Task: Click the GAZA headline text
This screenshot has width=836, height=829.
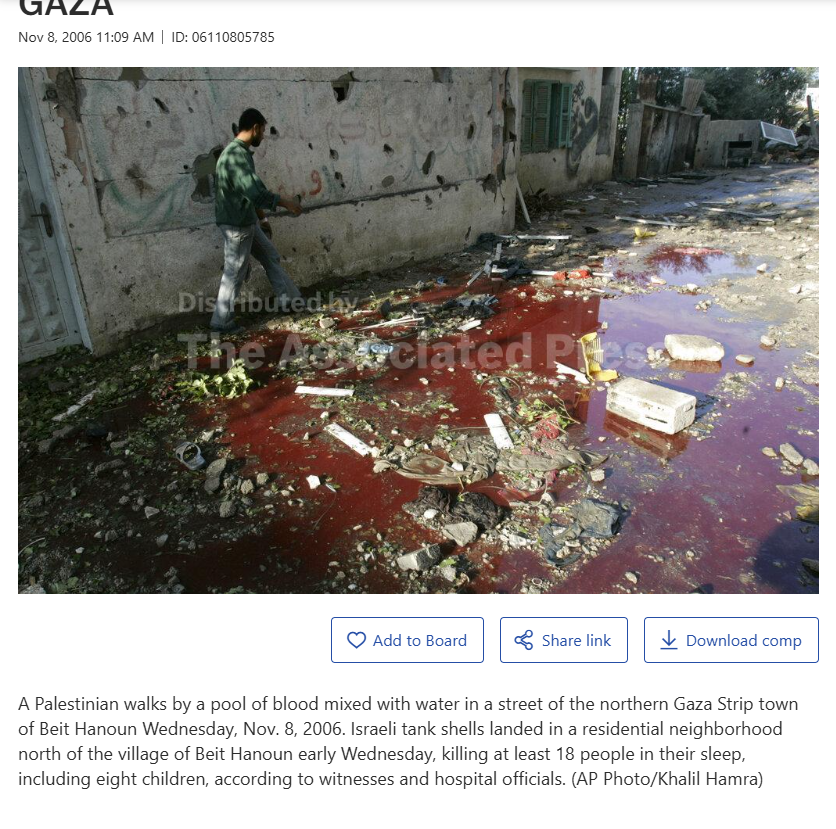Action: click(66, 8)
